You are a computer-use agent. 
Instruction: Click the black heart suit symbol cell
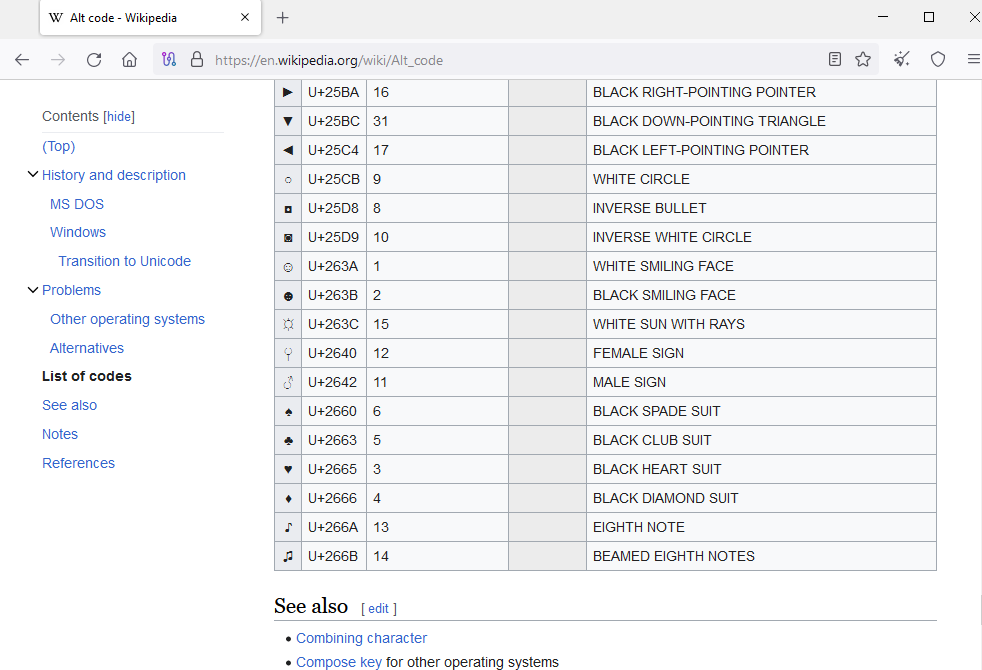(288, 470)
